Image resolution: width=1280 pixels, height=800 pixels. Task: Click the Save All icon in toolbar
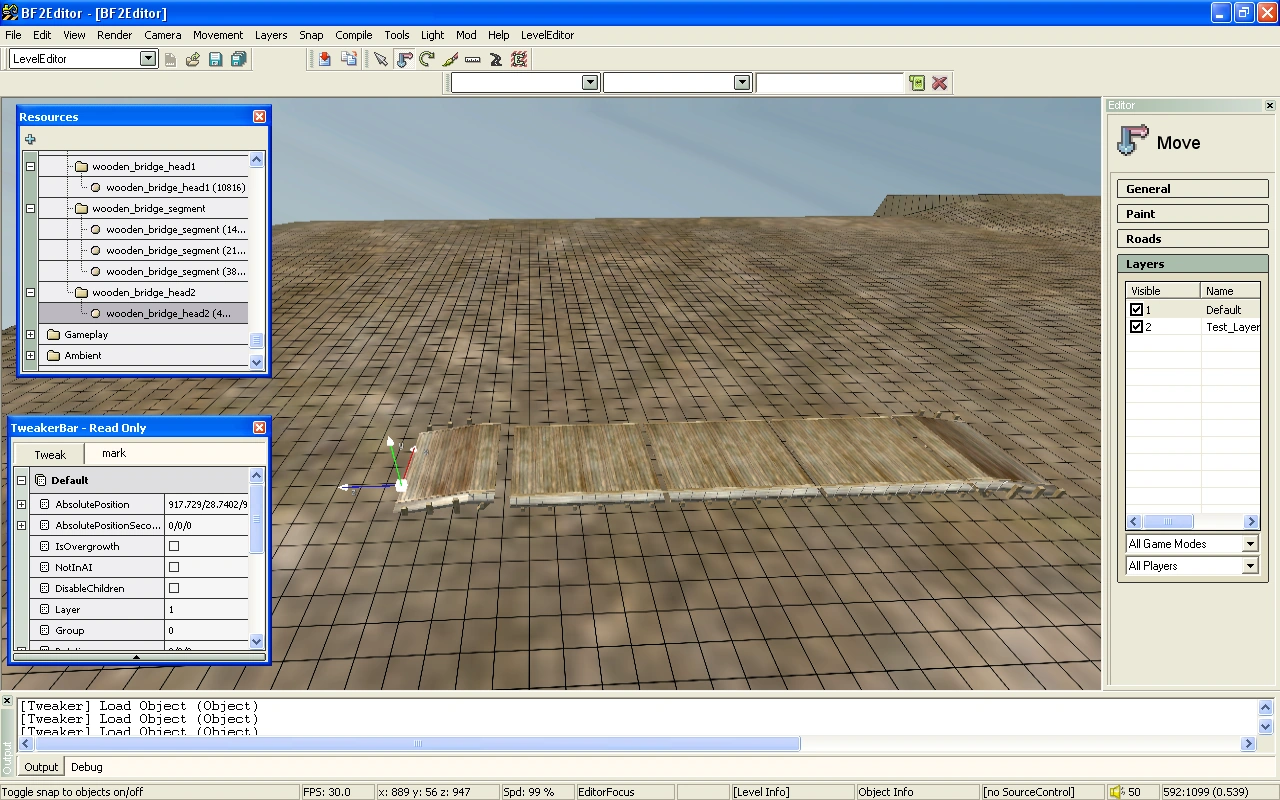[x=238, y=59]
